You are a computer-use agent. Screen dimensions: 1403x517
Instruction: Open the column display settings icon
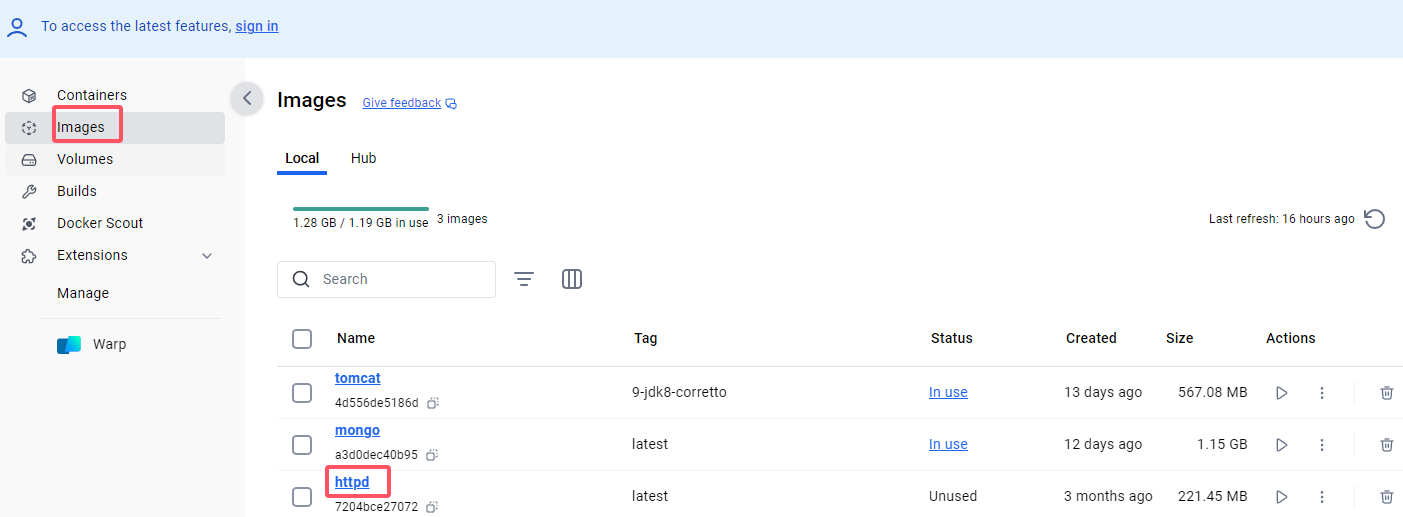point(572,279)
